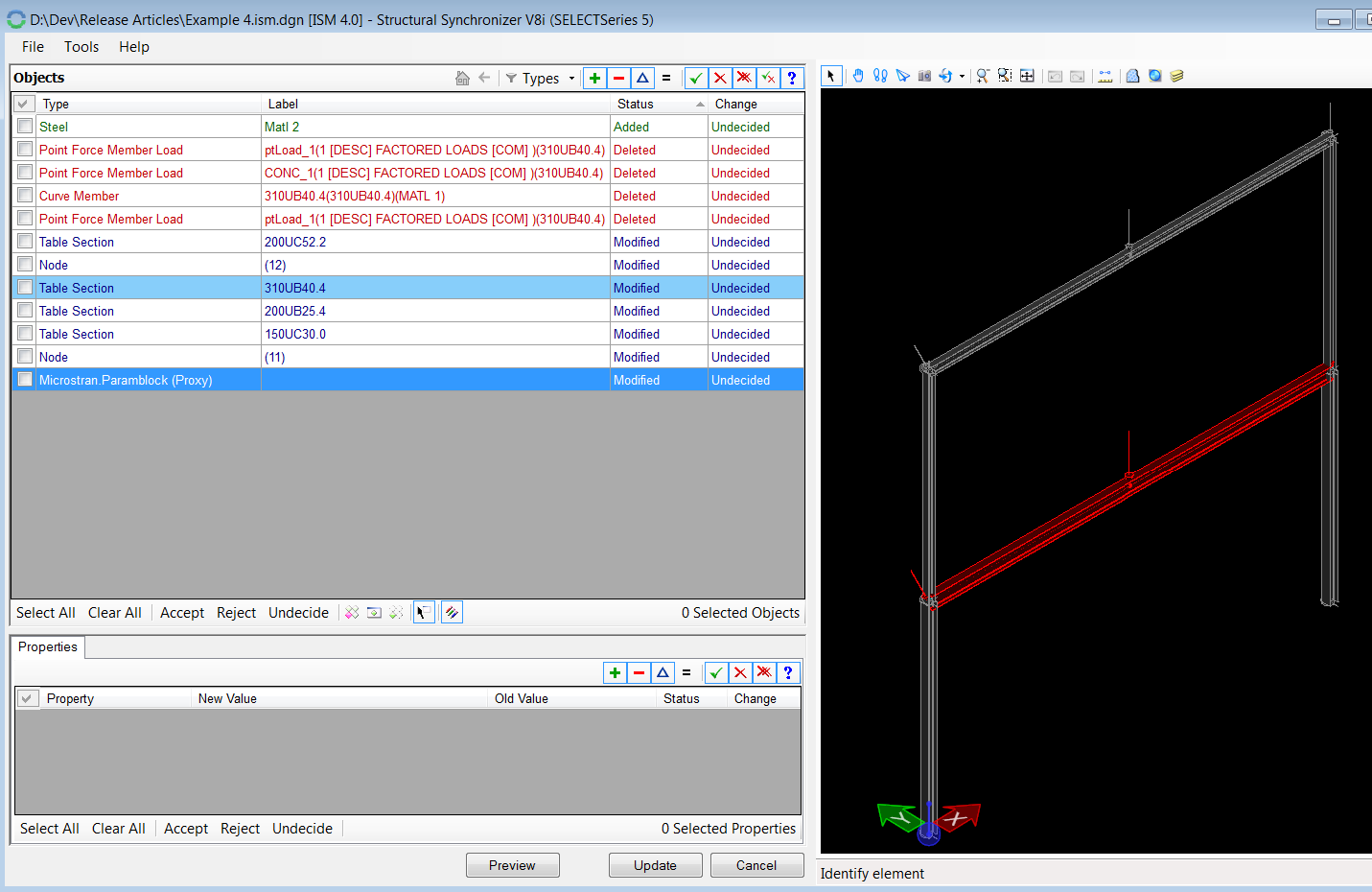This screenshot has width=1372, height=892.
Task: Expand the rotate view dropdown arrow
Action: (x=962, y=77)
